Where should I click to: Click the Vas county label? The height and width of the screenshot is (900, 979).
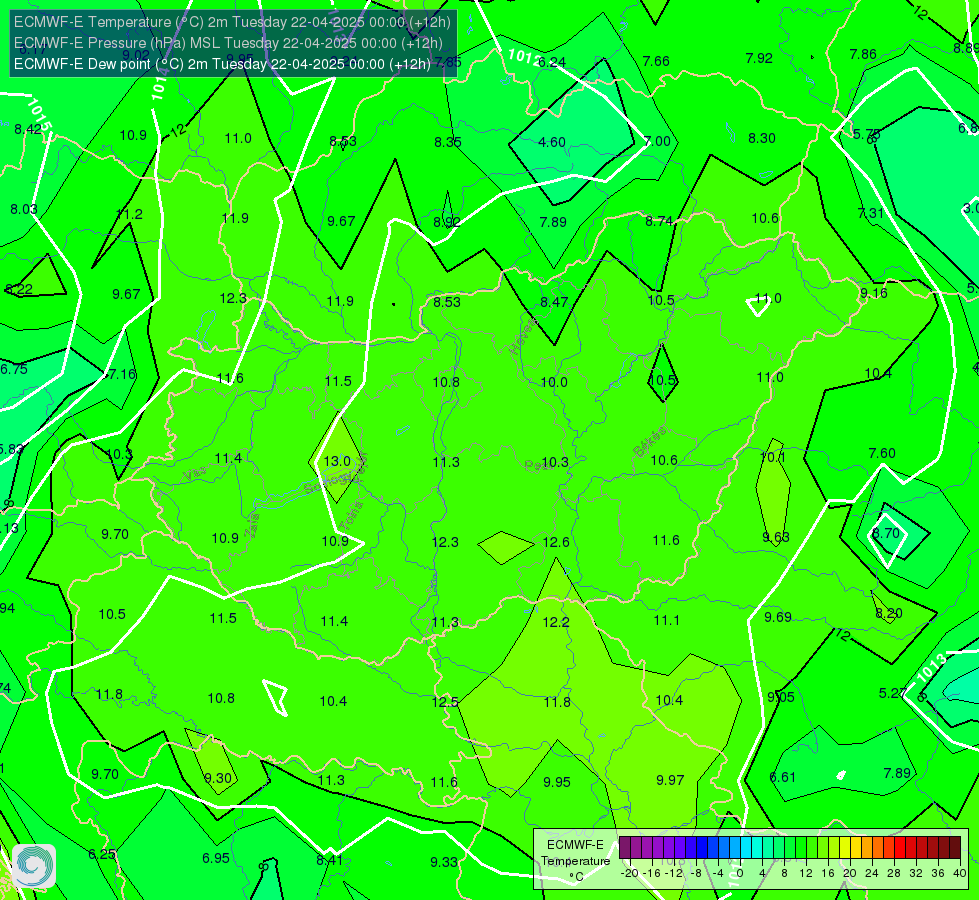195,474
